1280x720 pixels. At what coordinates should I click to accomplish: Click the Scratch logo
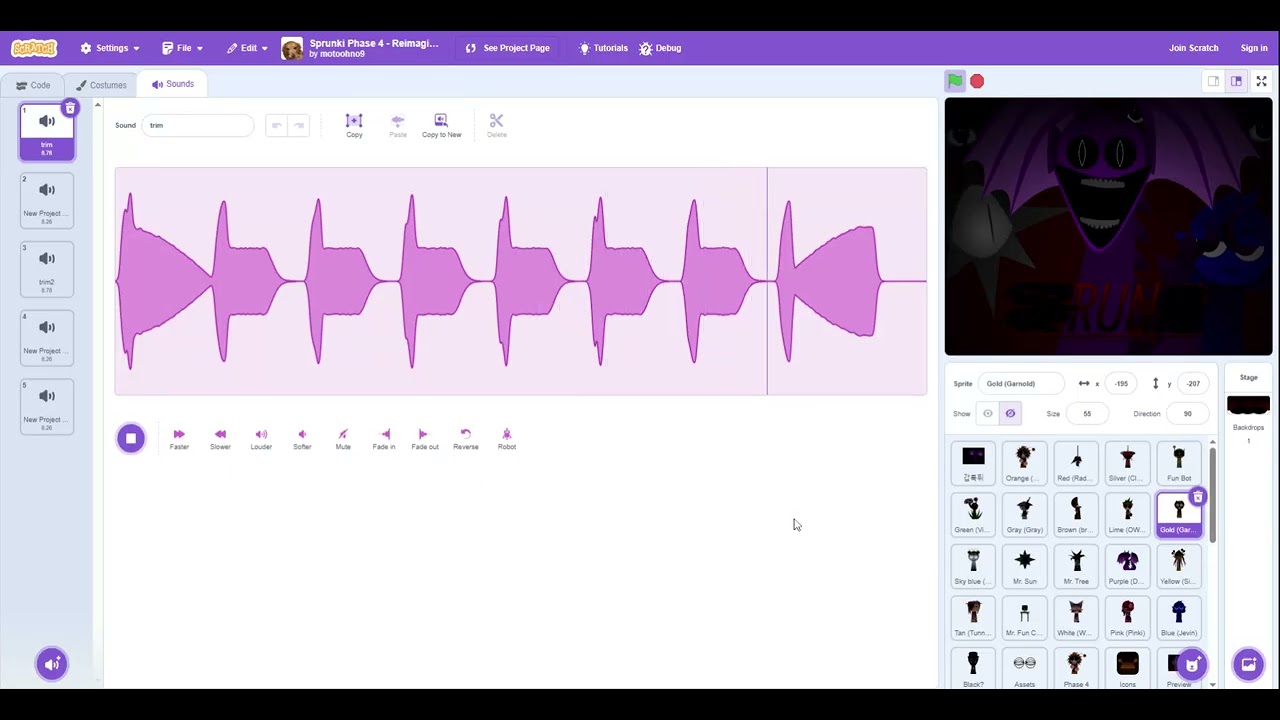click(x=34, y=48)
